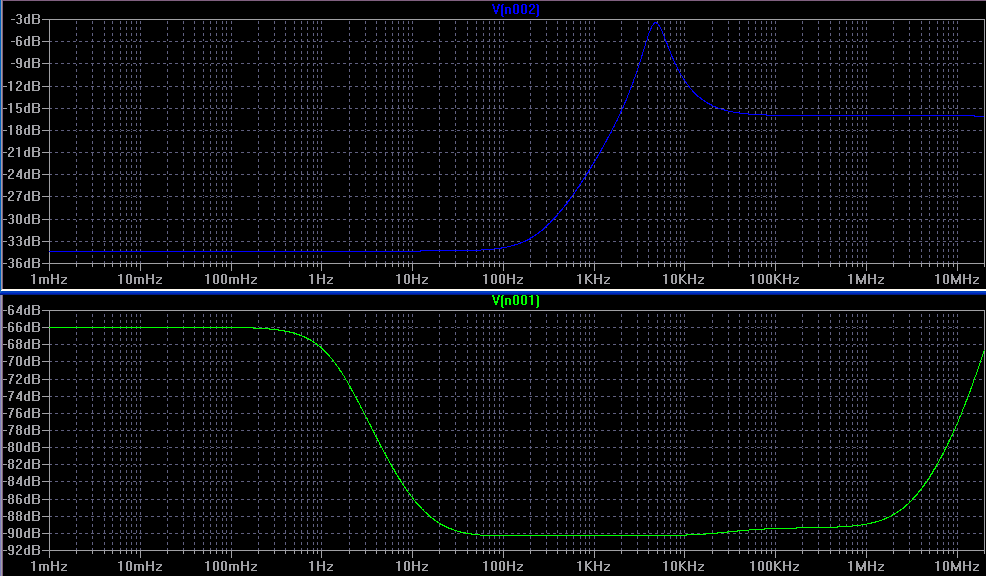Click the -33dB axis label
Screen dimensions: 990x576
[23, 241]
